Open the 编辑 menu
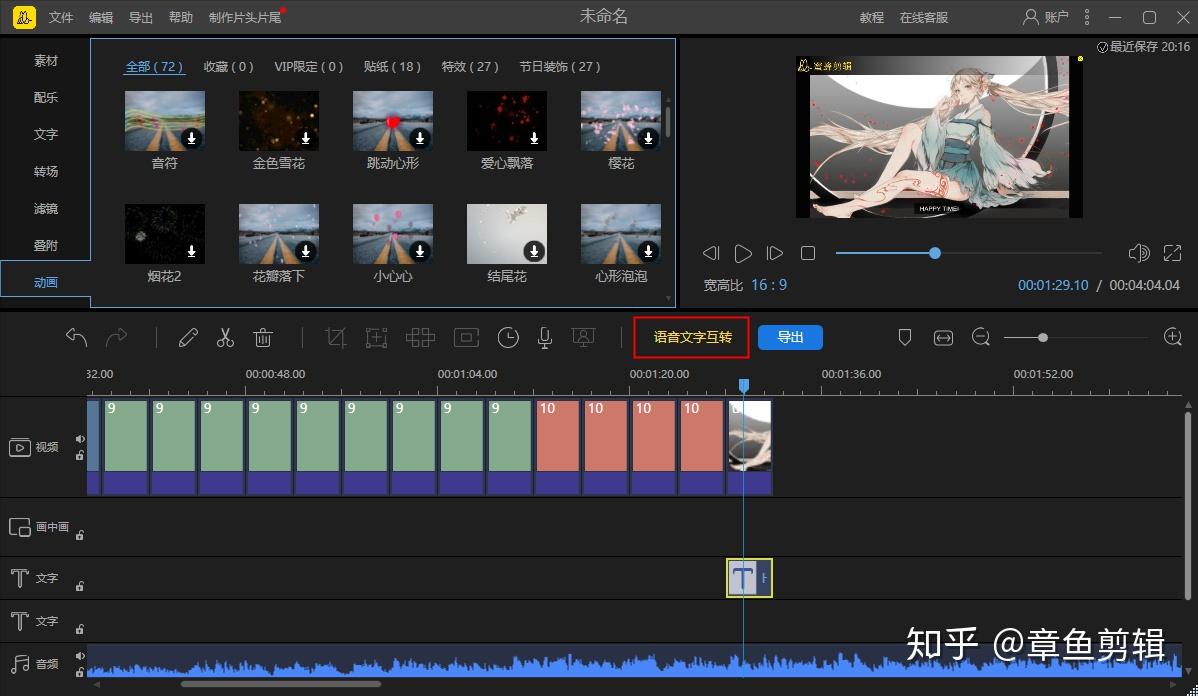 (101, 17)
